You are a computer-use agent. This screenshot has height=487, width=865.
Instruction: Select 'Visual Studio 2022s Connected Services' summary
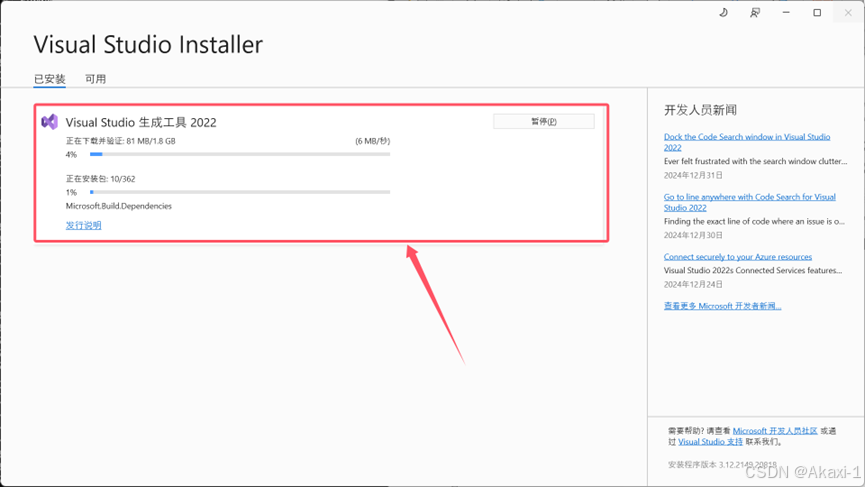753,271
